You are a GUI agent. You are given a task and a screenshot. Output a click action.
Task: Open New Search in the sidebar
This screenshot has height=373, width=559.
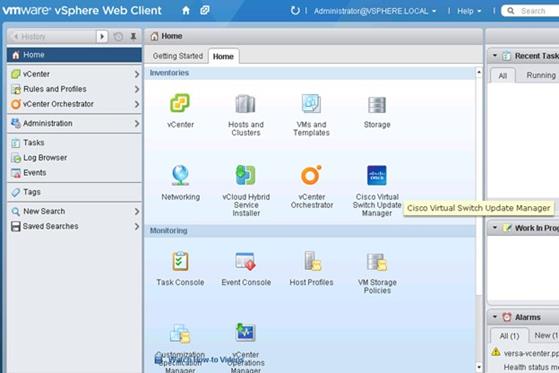click(x=74, y=211)
